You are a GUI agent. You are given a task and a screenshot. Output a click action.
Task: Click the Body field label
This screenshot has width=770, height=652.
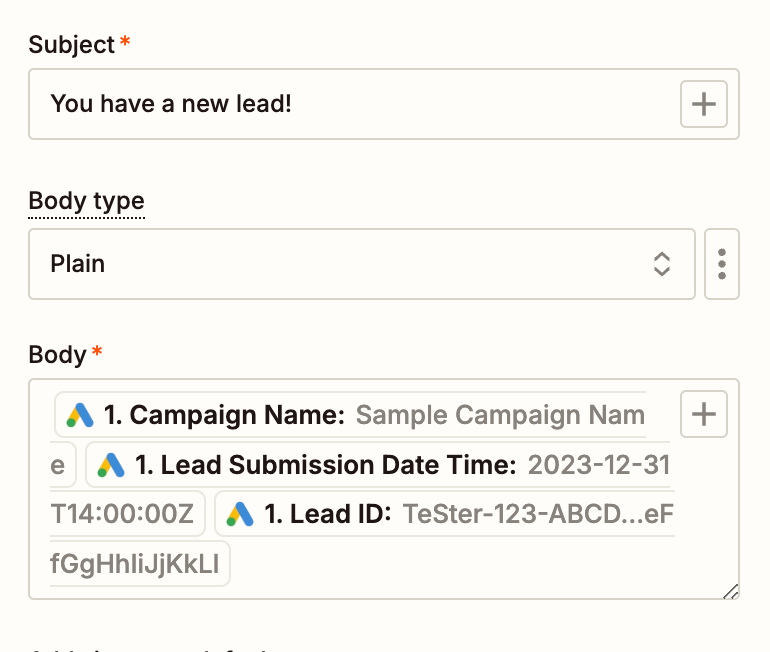point(59,355)
